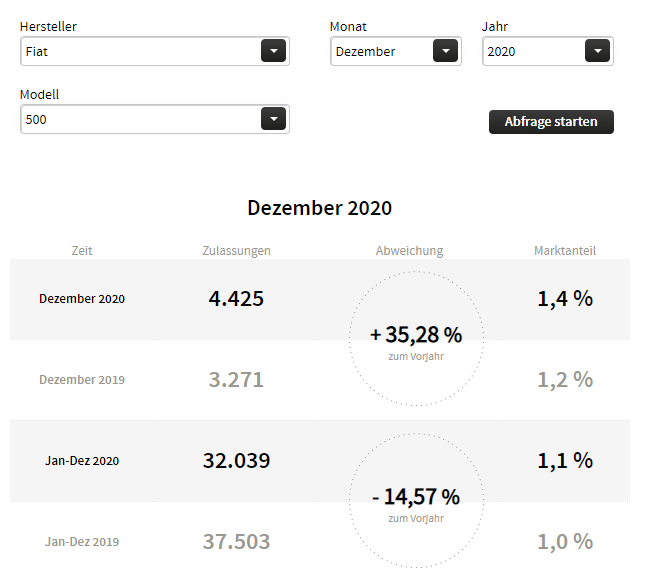This screenshot has width=666, height=578.
Task: Click the -14,57 % deviation circle
Action: [415, 501]
